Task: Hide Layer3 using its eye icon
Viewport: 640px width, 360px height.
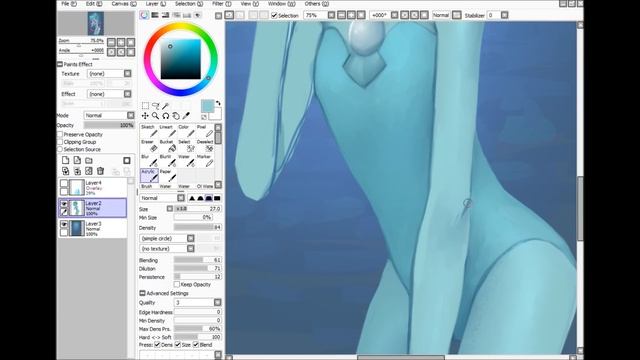Action: click(x=64, y=224)
